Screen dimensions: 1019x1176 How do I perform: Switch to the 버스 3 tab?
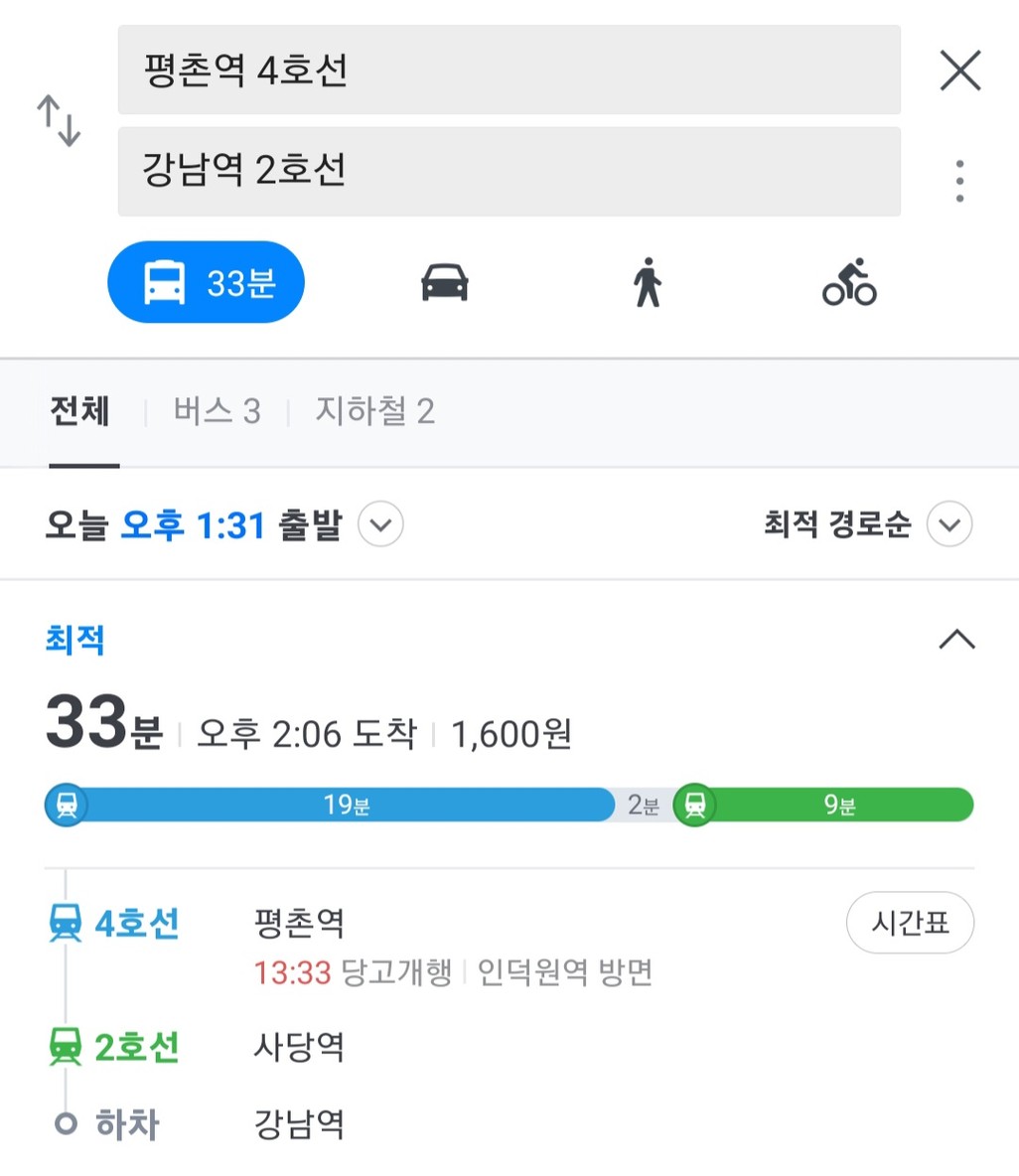coord(217,411)
